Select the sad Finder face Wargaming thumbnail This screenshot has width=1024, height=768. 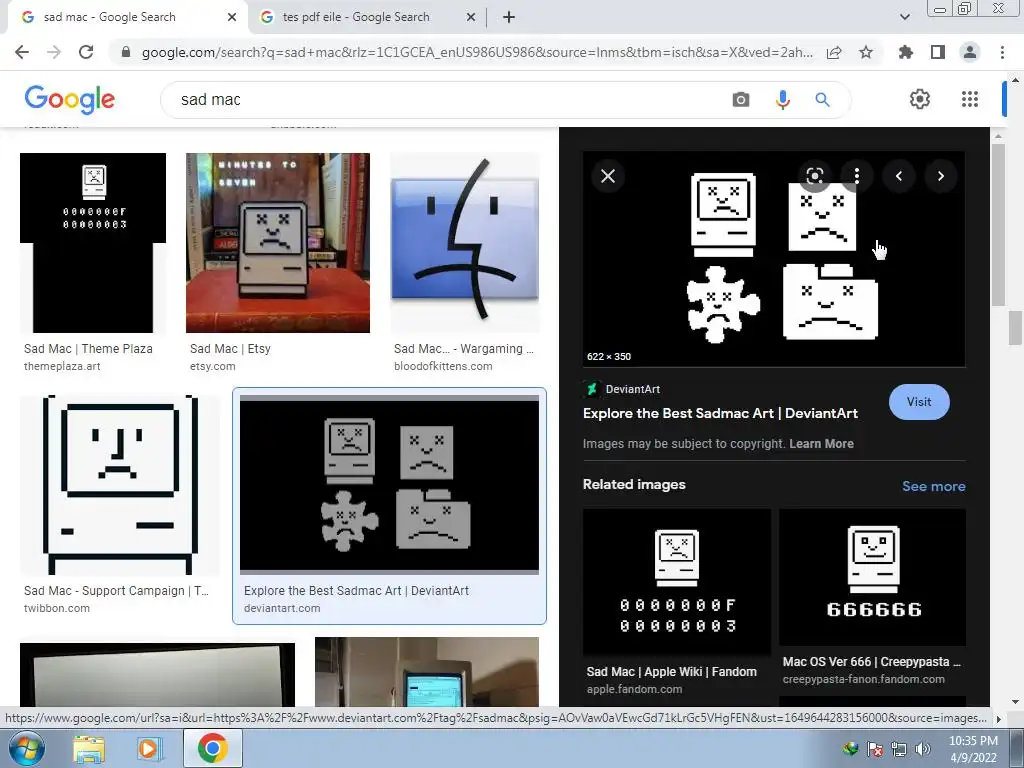pos(464,243)
